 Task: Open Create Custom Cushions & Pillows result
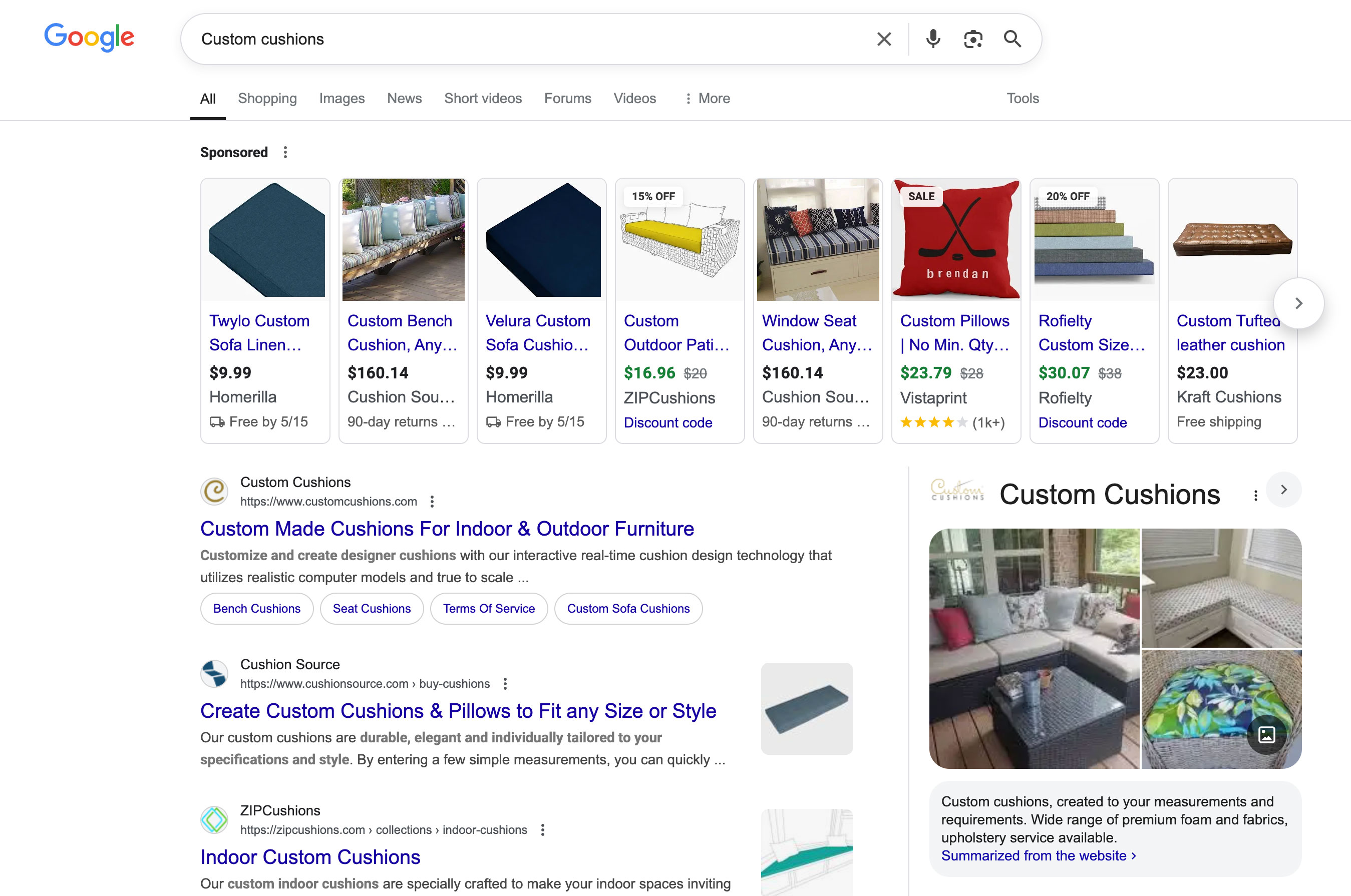458,711
